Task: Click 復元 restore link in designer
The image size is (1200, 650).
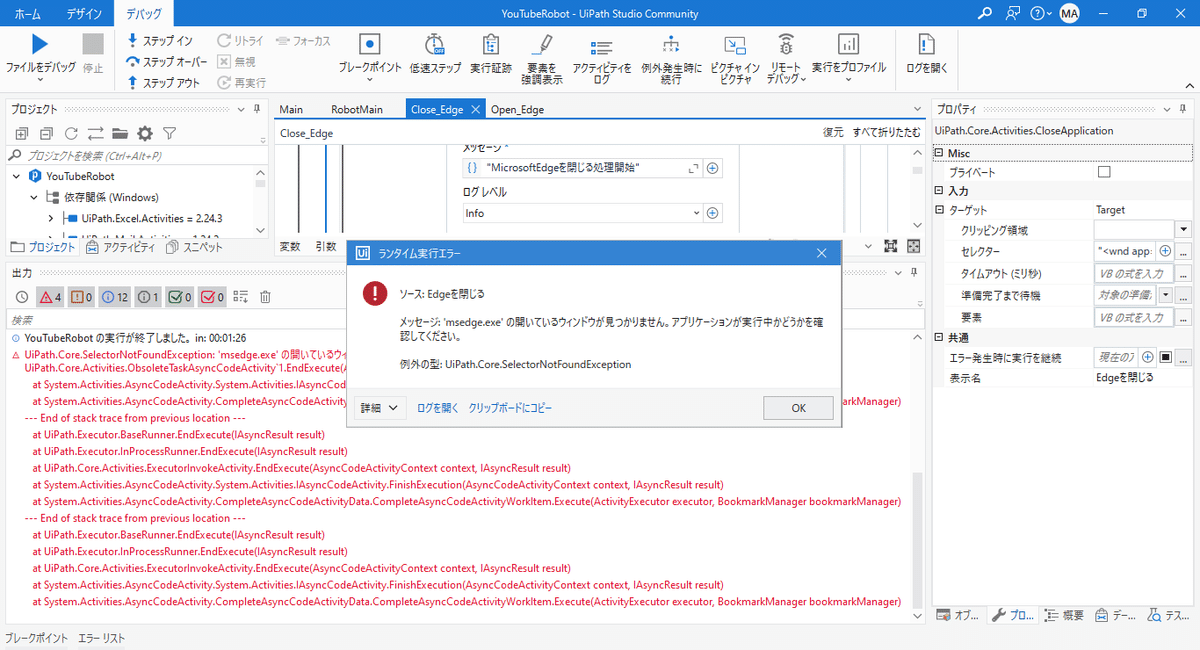Action: [x=833, y=132]
